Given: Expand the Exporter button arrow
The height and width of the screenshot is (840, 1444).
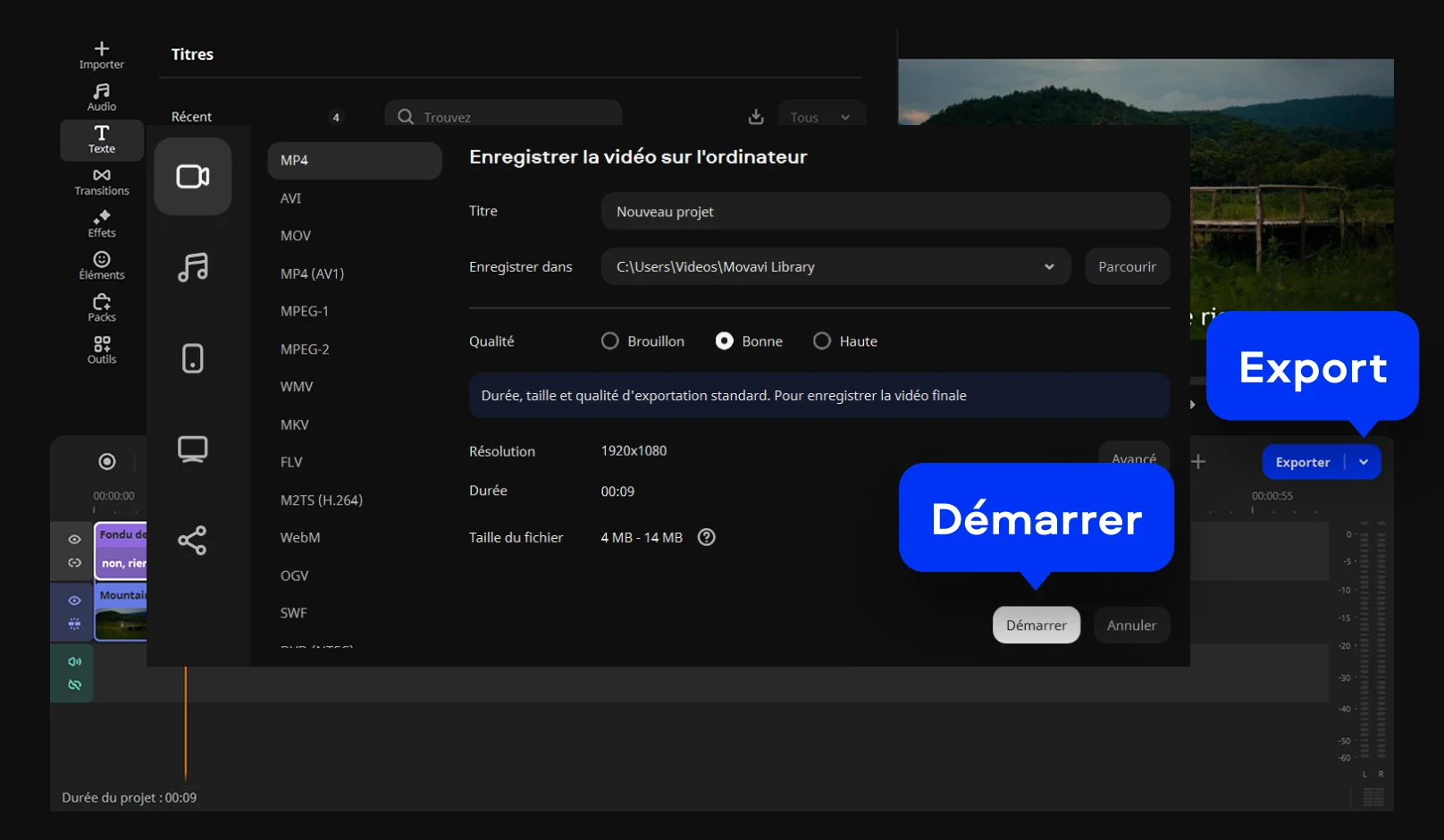Looking at the screenshot, I should point(1364,462).
